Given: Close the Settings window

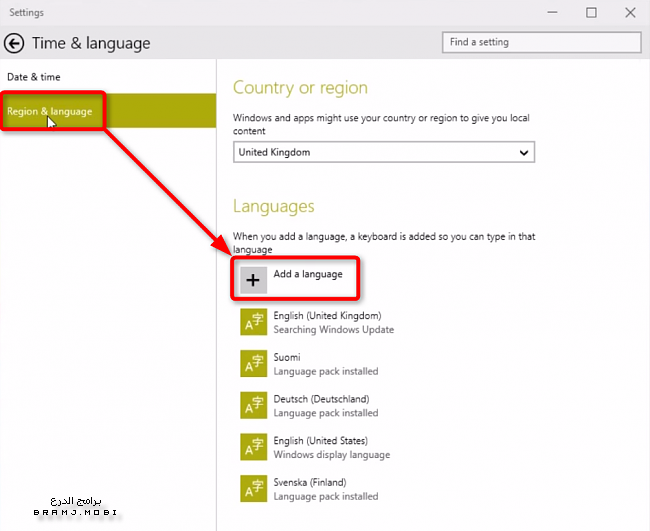Looking at the screenshot, I should [627, 13].
